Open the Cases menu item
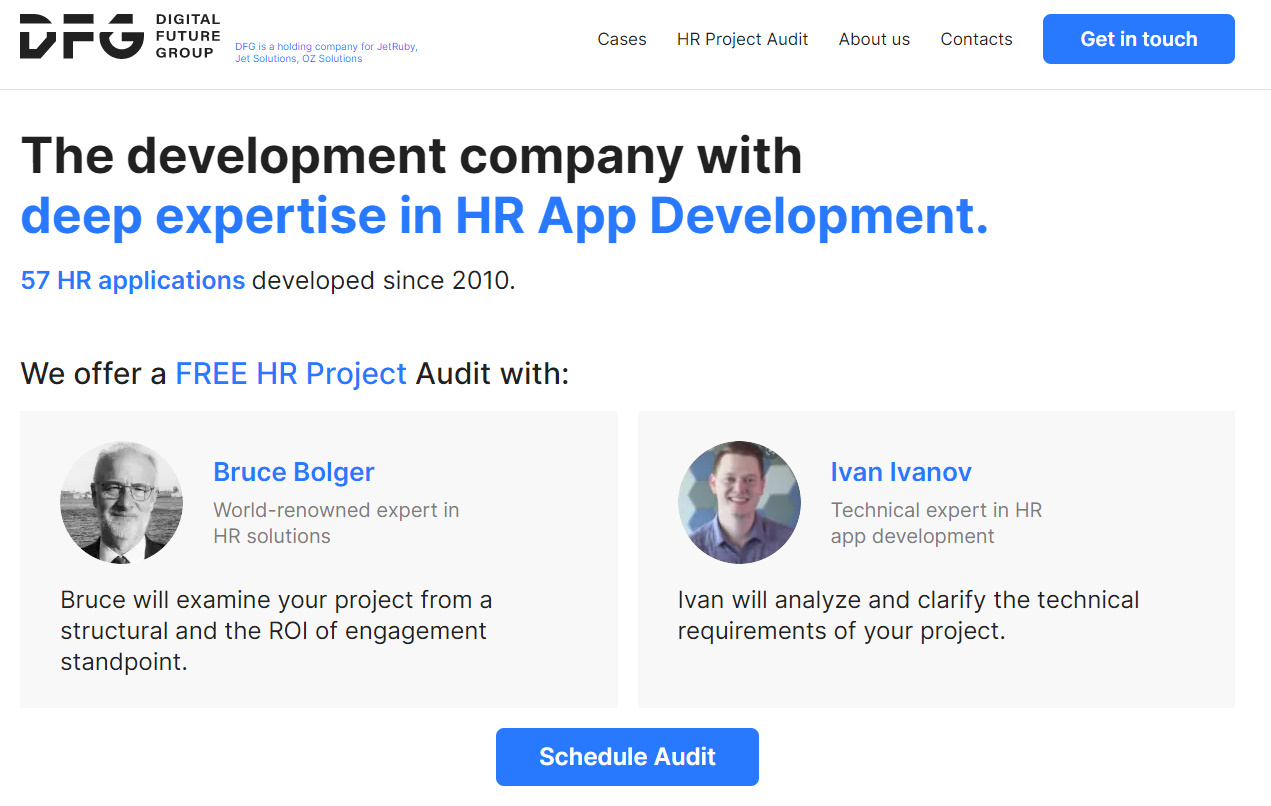1271x806 pixels. click(x=621, y=39)
